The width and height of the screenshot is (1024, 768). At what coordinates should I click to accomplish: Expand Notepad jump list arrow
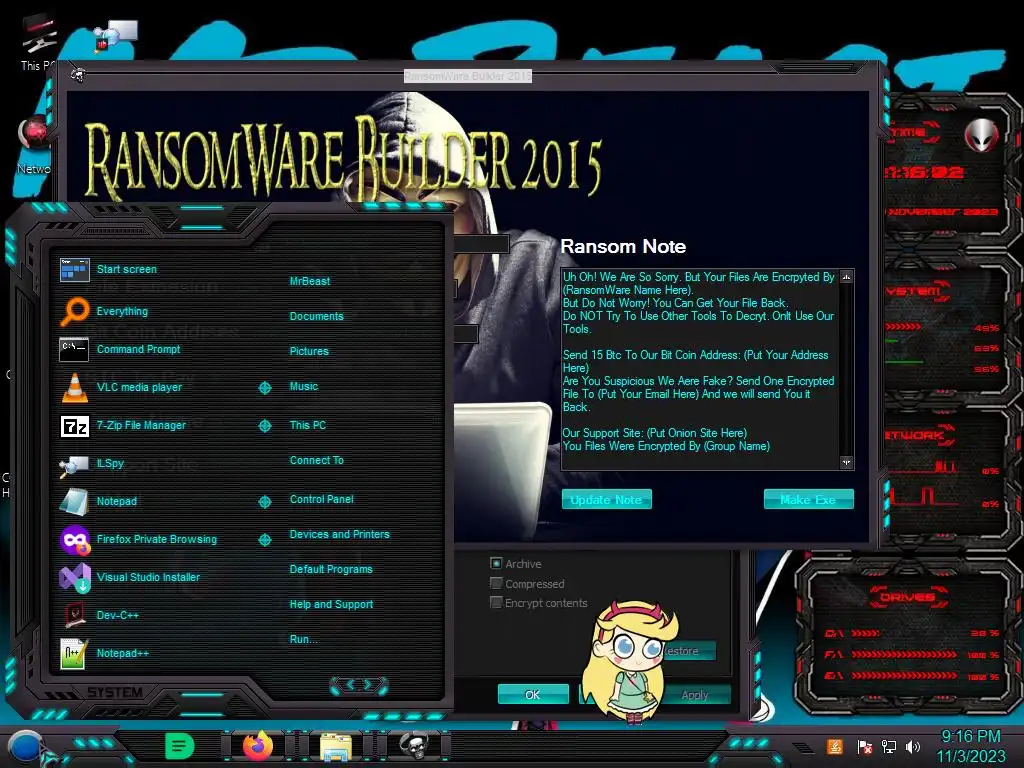click(x=264, y=502)
